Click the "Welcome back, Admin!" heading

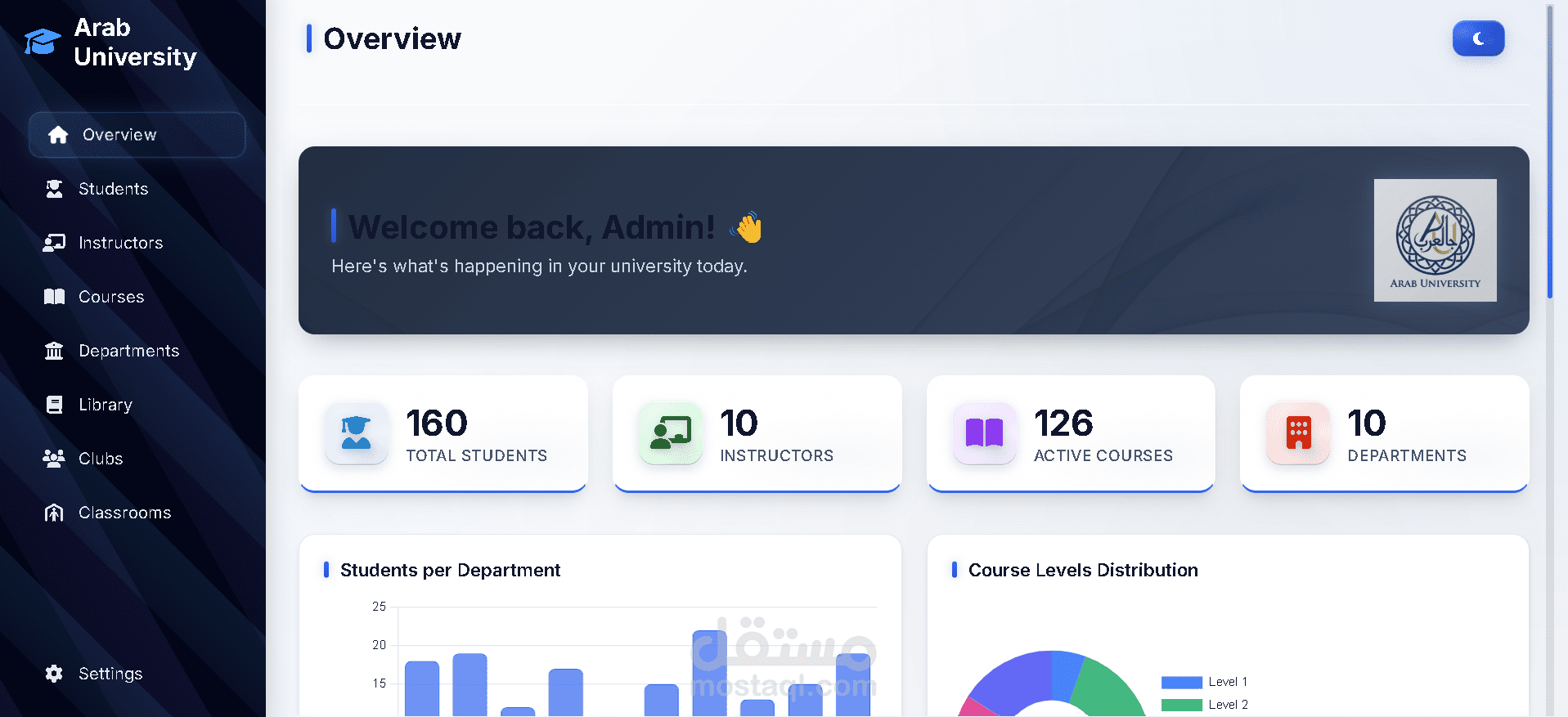tap(532, 227)
